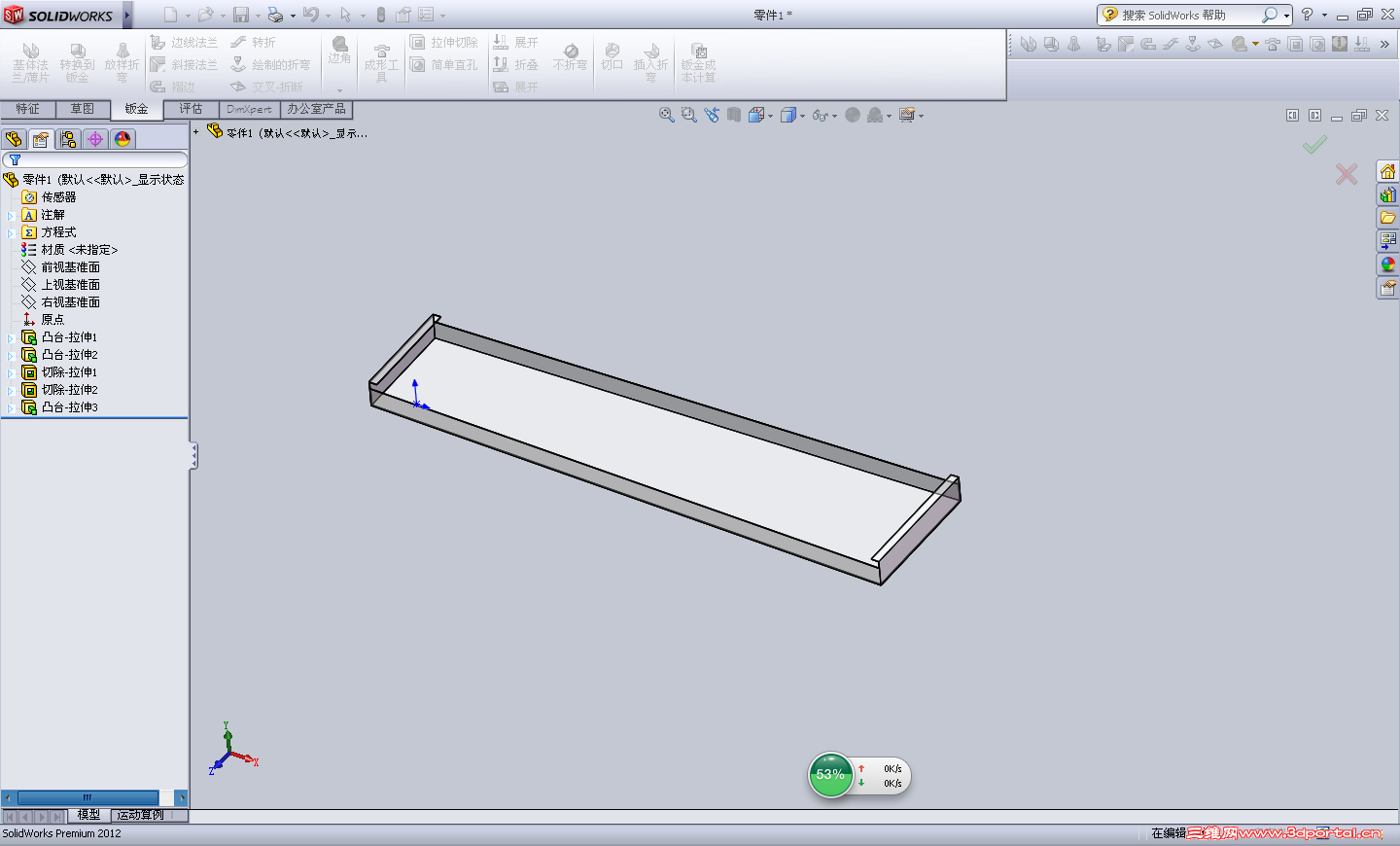Expand the 方程式 equations tree node
Viewport: 1400px width, 846px height.
11,232
